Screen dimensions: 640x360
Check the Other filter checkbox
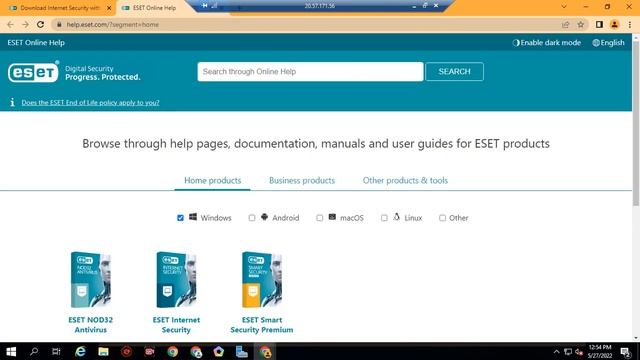(x=442, y=218)
